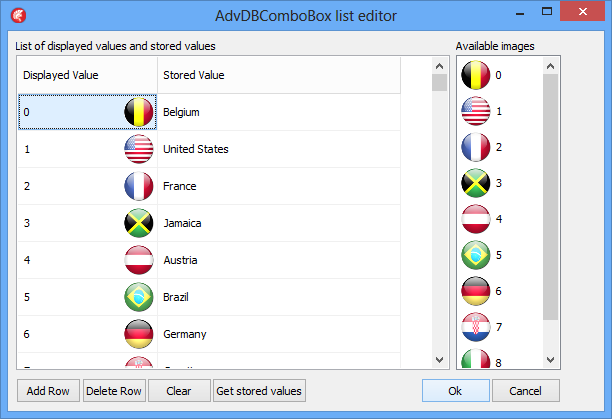This screenshot has height=419, width=612.
Task: Click the Displayed Value column header
Action: 87,75
